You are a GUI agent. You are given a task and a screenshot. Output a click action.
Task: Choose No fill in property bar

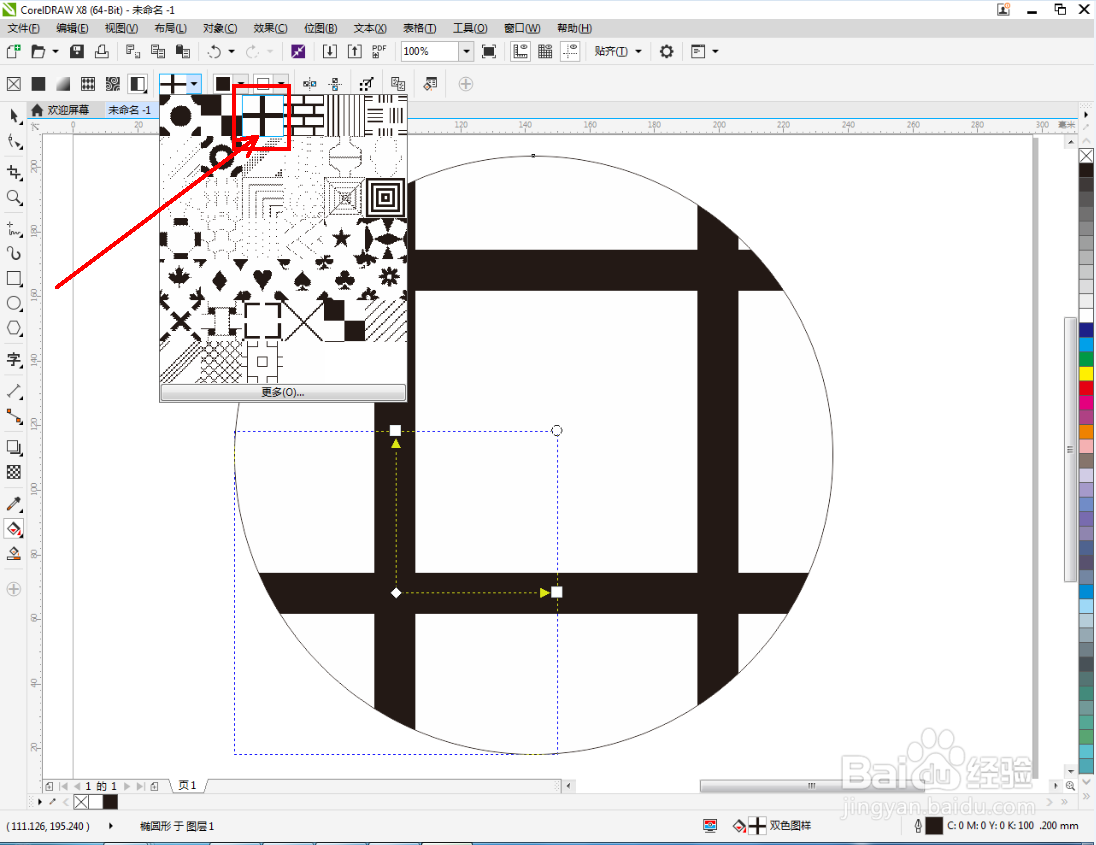click(x=13, y=84)
